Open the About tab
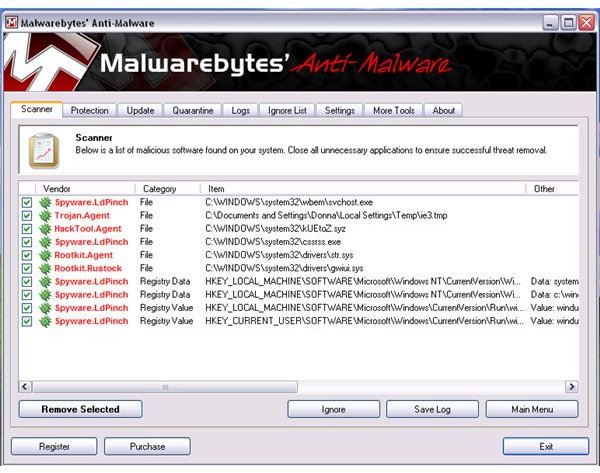This screenshot has height=473, width=600. [x=443, y=111]
